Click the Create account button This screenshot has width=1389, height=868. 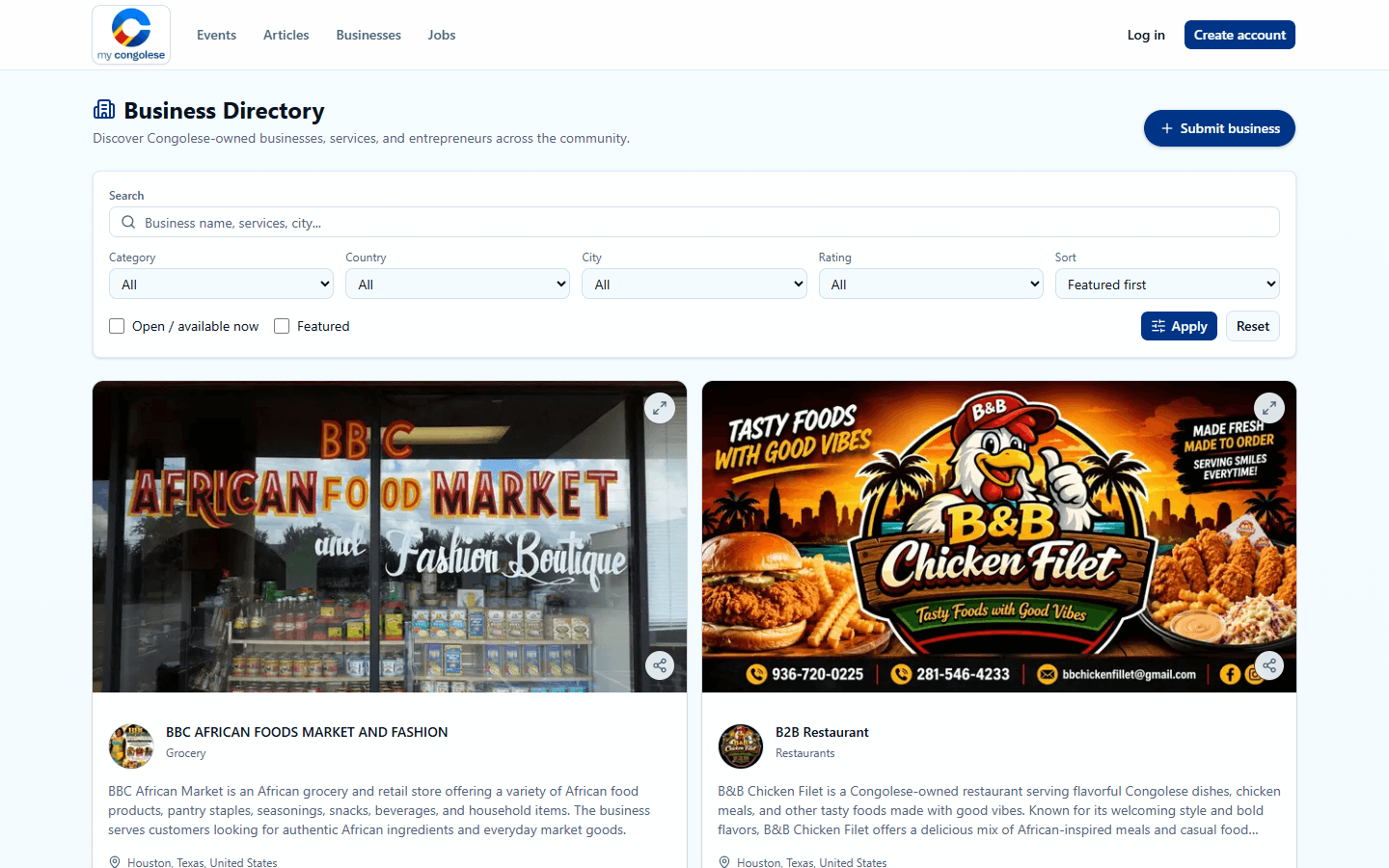point(1239,35)
